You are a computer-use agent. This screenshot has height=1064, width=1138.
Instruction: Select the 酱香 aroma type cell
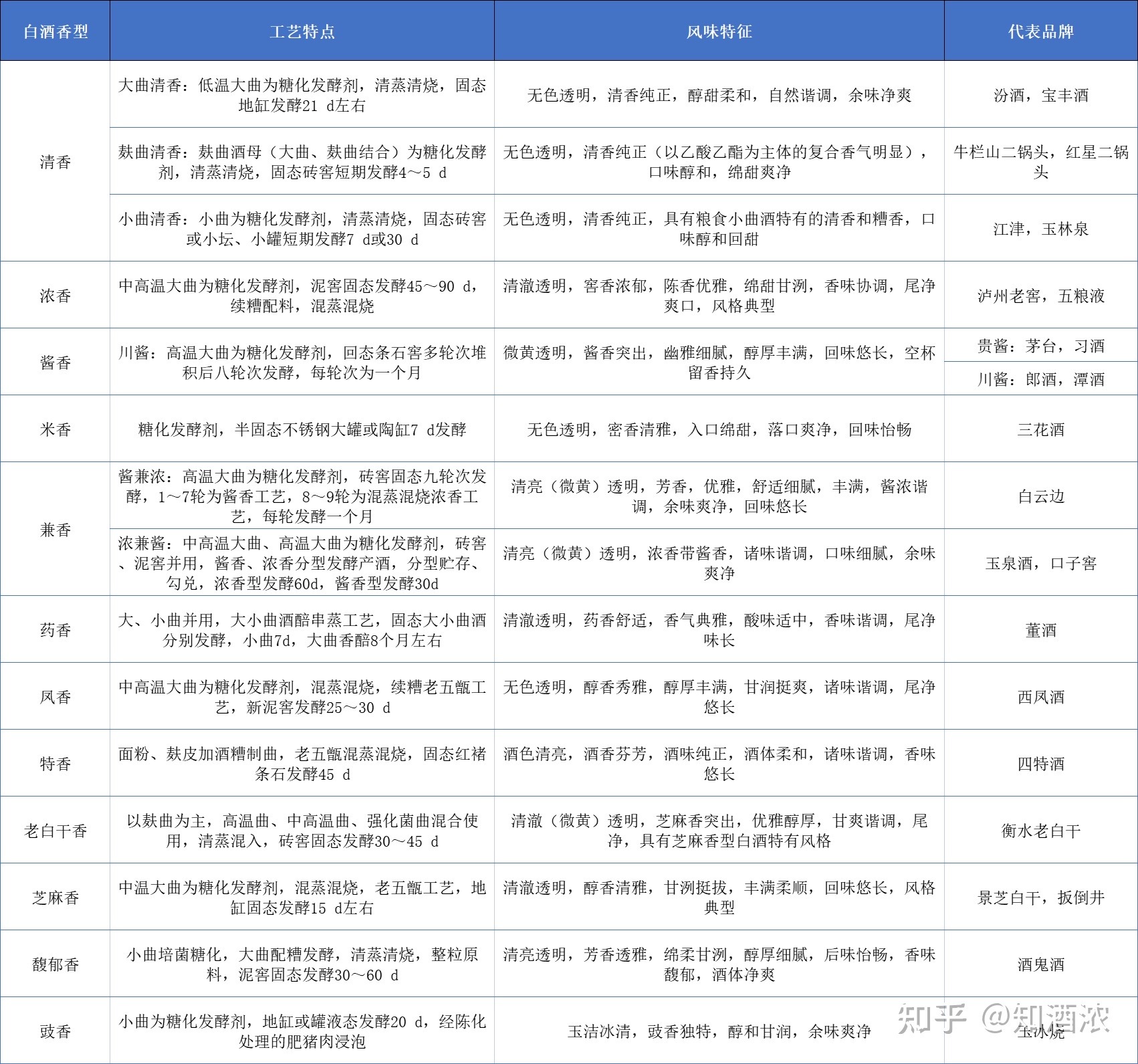pos(55,362)
